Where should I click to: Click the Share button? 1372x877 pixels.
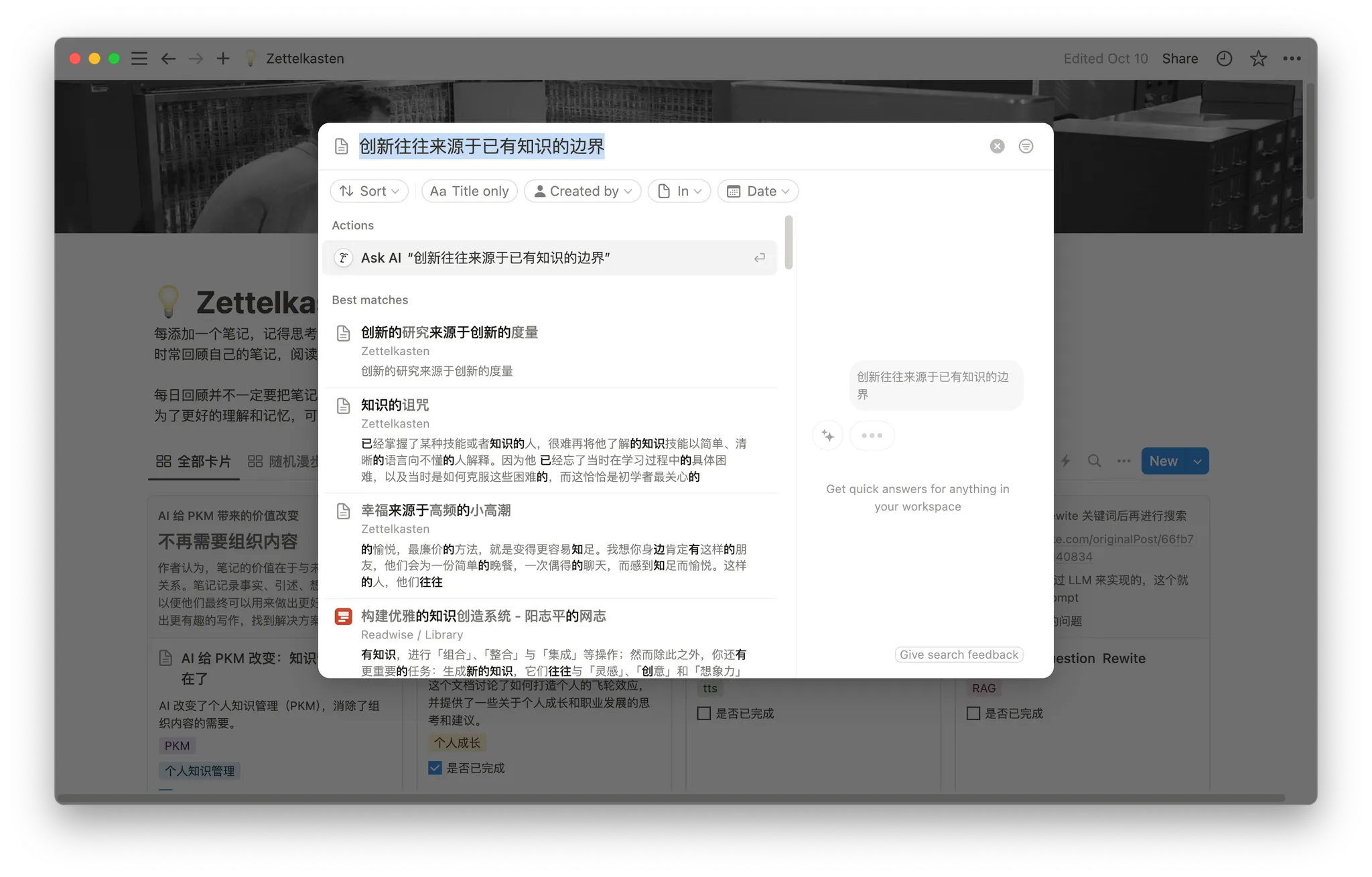[x=1180, y=59]
